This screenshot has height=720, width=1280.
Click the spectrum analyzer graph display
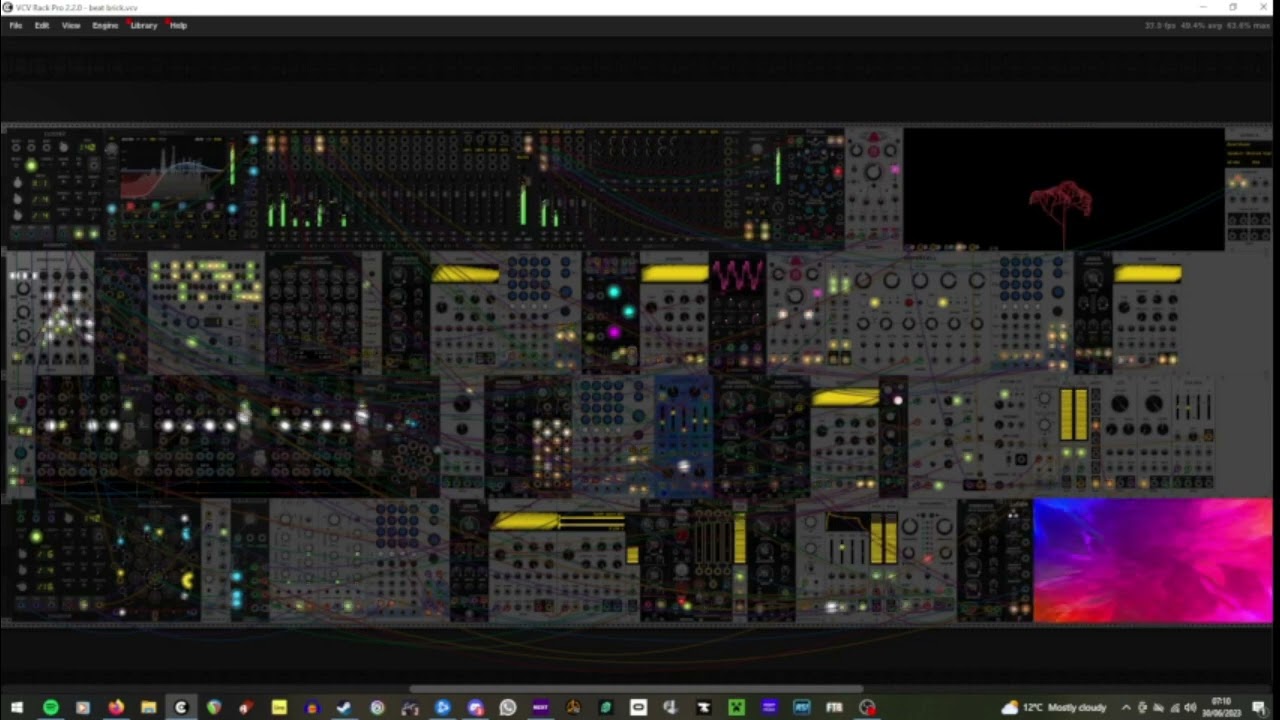point(171,170)
